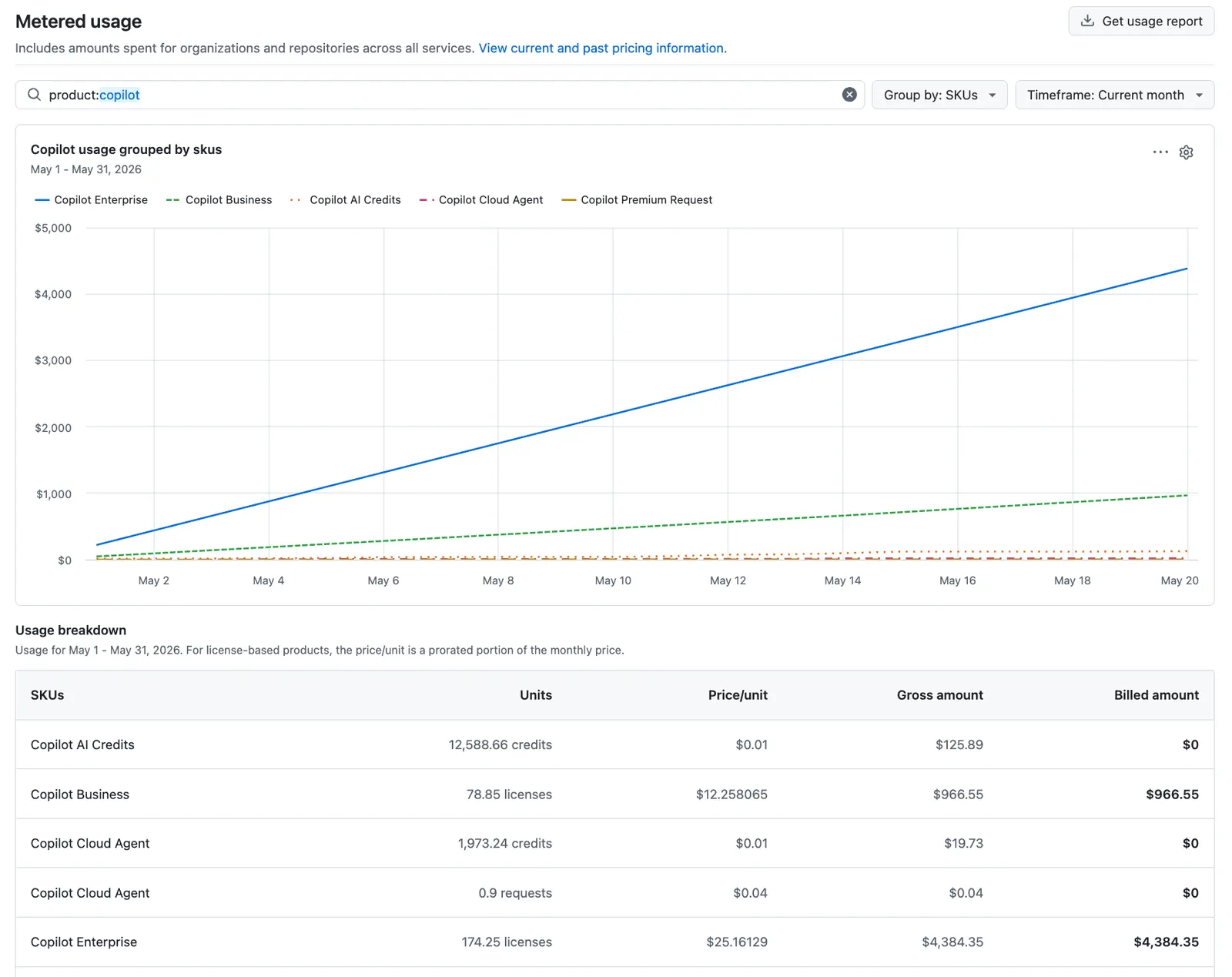Viewport: 1232px width, 977px height.
Task: Click the $125.89 gross amount
Action: tap(959, 744)
